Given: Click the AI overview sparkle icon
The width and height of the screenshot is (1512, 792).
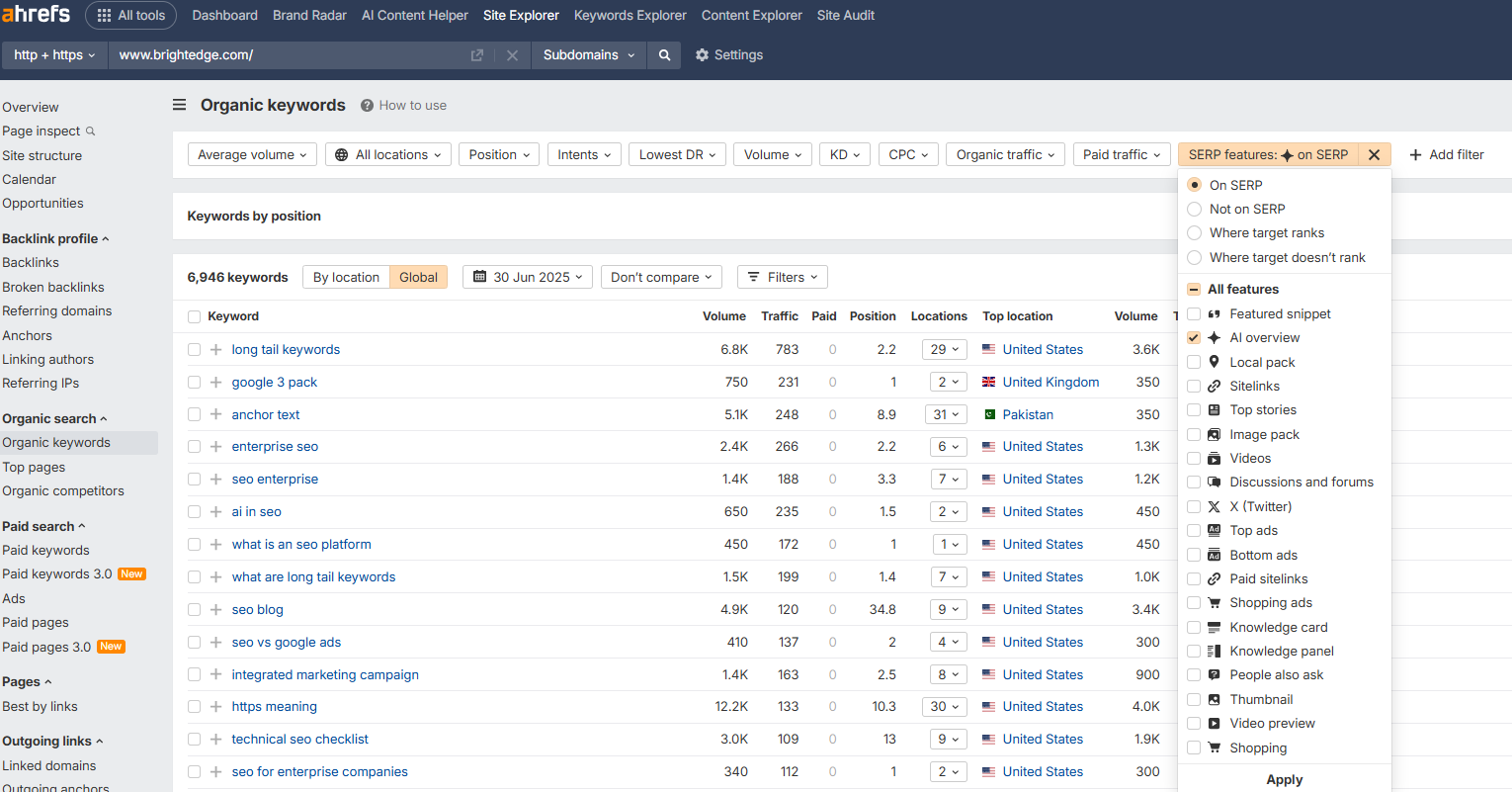Looking at the screenshot, I should click(1215, 338).
